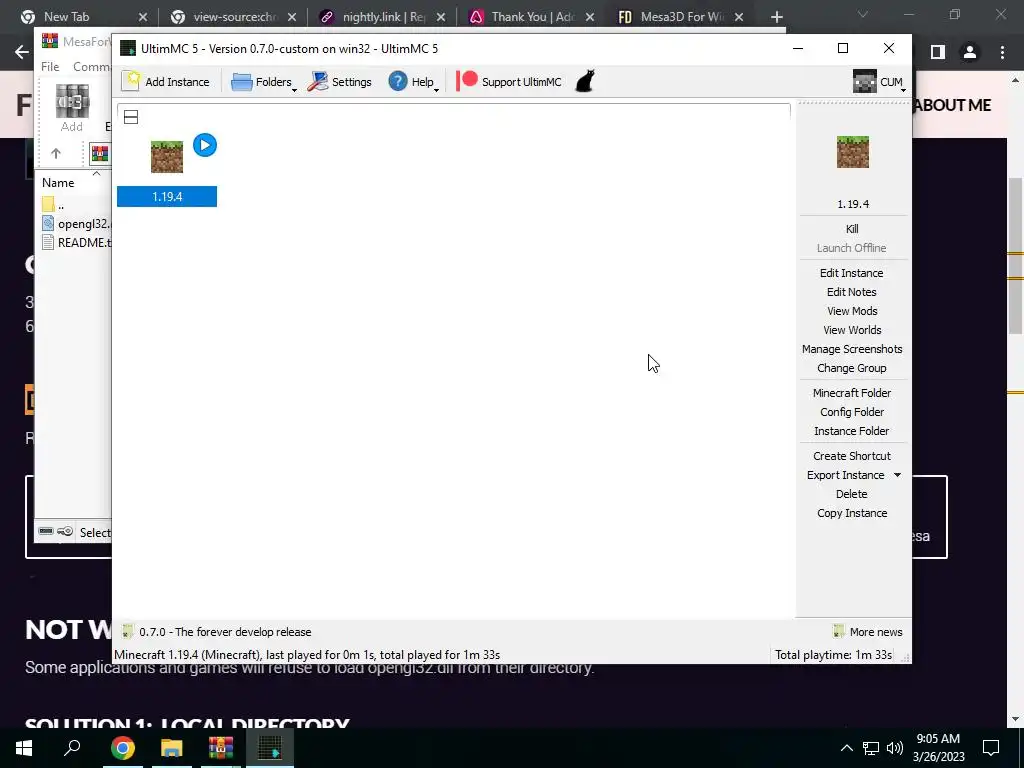1024x768 pixels.
Task: Open the Minecraft Folder
Action: click(x=852, y=392)
